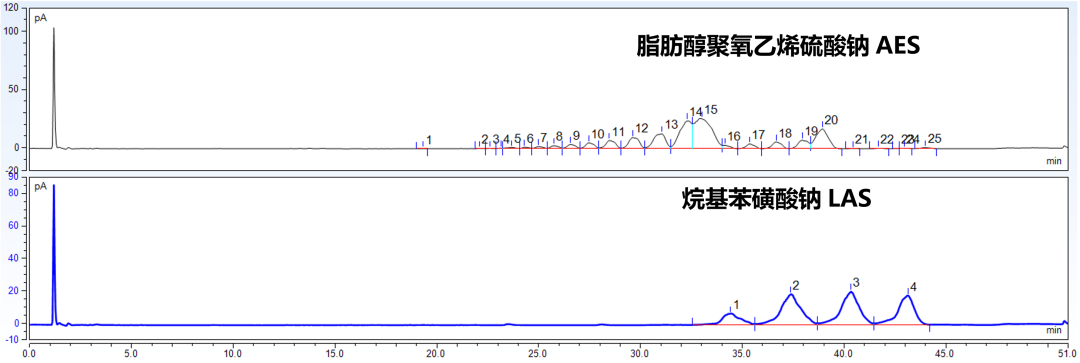
Task: Click the 'min' axis label in the AES chart
Action: pyautogui.click(x=1053, y=160)
